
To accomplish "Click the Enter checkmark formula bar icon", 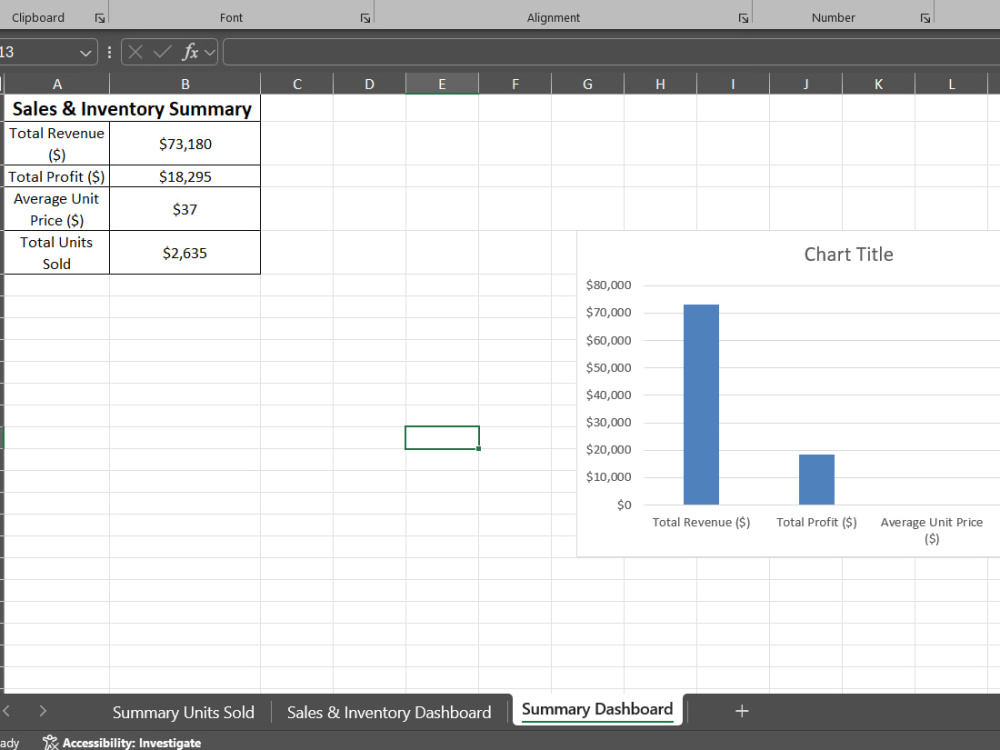I will 163,52.
